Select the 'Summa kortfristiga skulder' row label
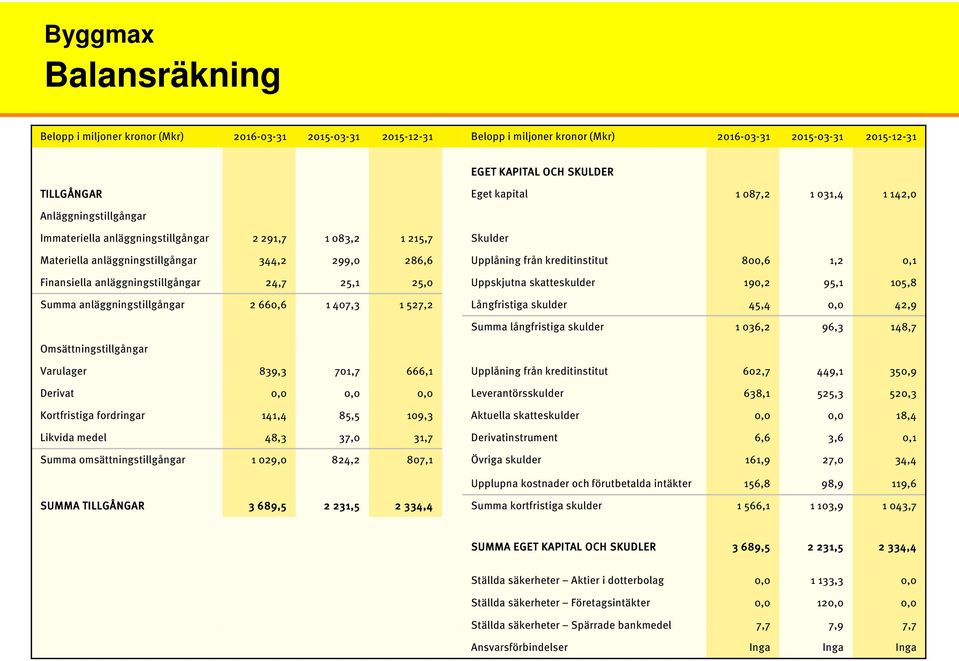Viewport: 959px width, 661px height. 536,506
